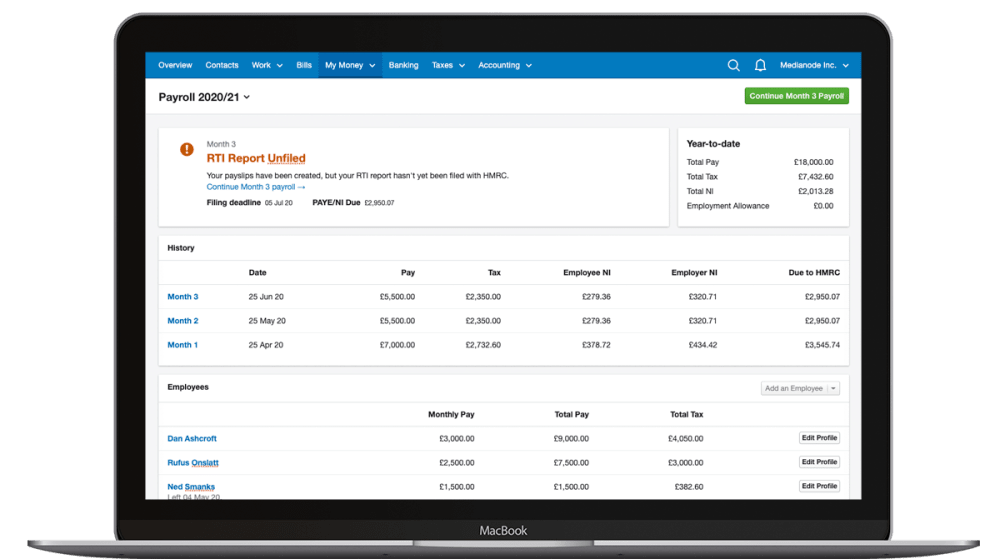Viewport: 1000px width, 559px height.
Task: Click Ned Smanks' total tax £382.60
Action: (x=689, y=486)
